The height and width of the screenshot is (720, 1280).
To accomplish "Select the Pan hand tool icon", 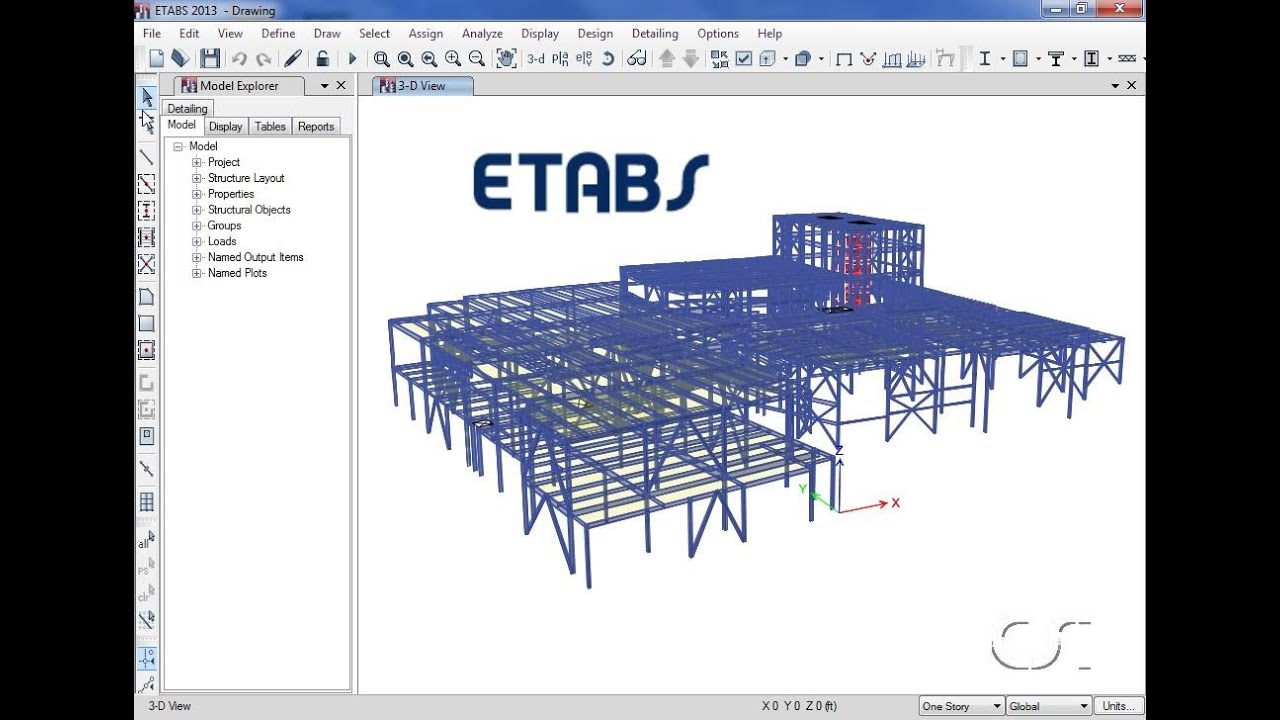I will 507,59.
